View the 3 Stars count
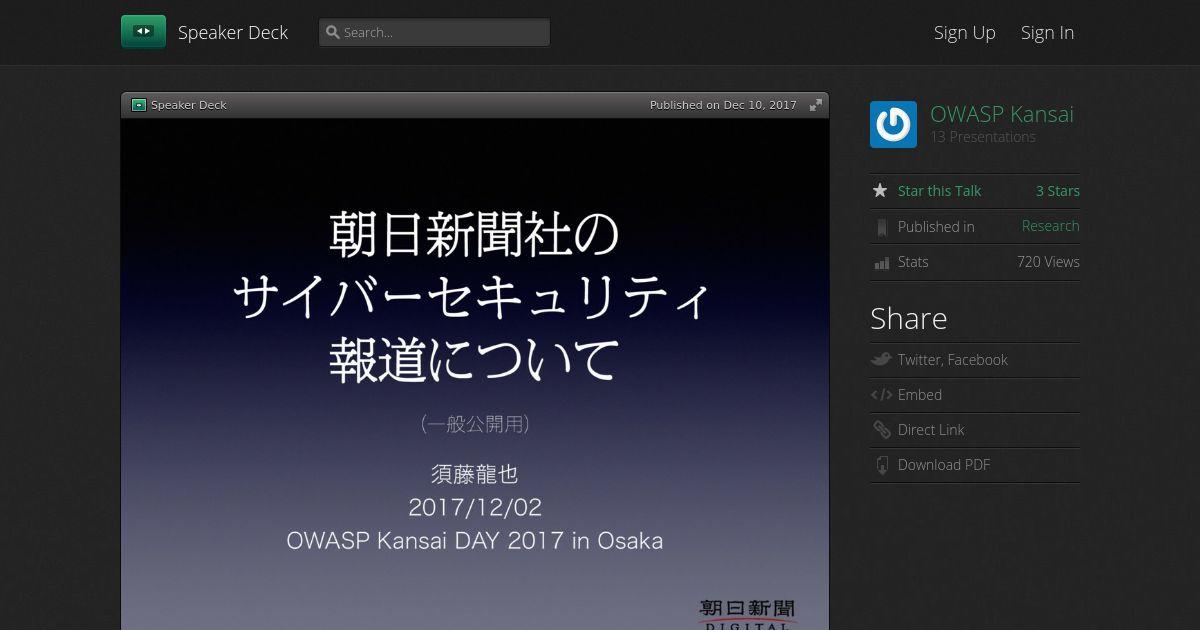Image resolution: width=1200 pixels, height=630 pixels. click(x=1057, y=191)
